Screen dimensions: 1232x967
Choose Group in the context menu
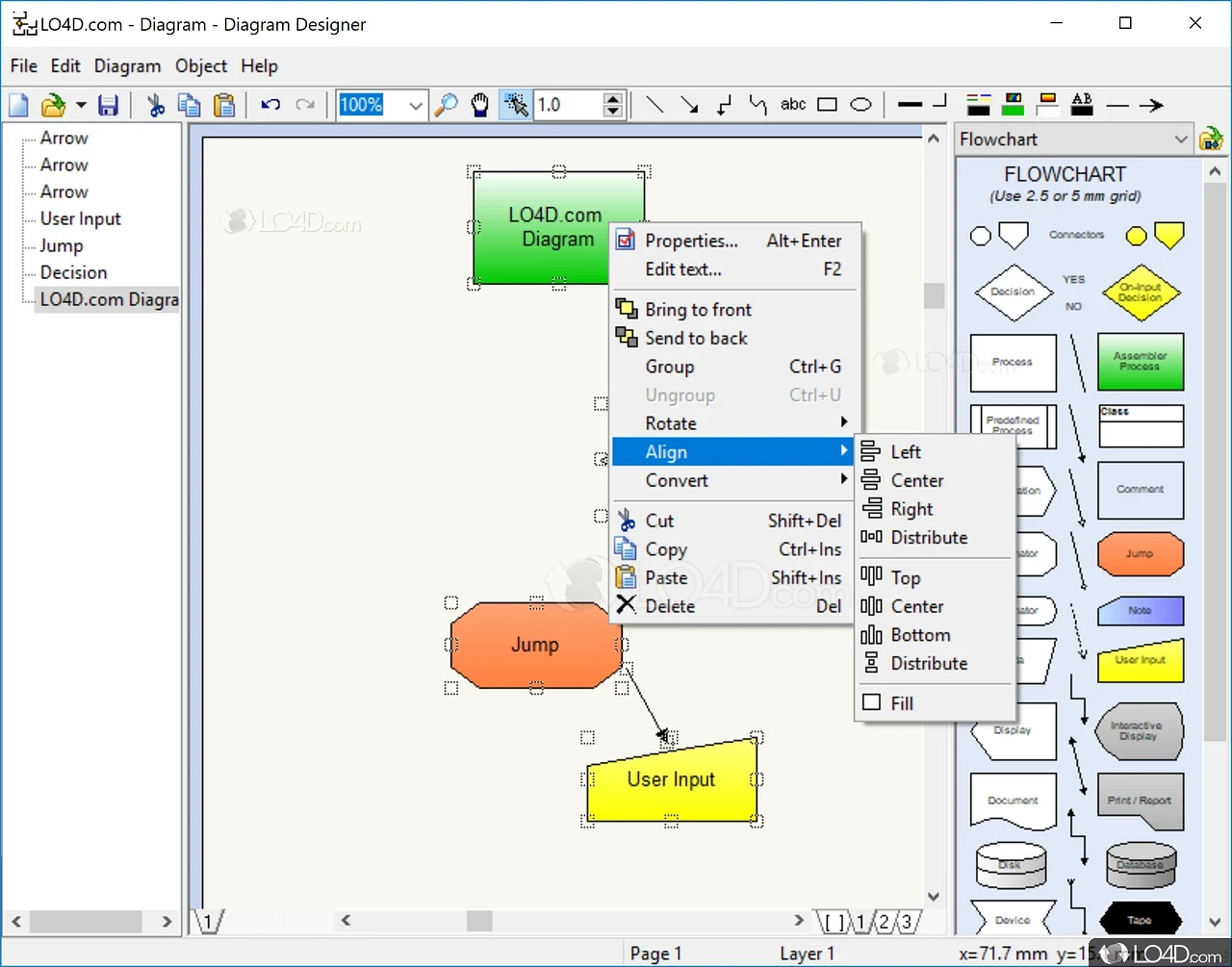point(735,367)
